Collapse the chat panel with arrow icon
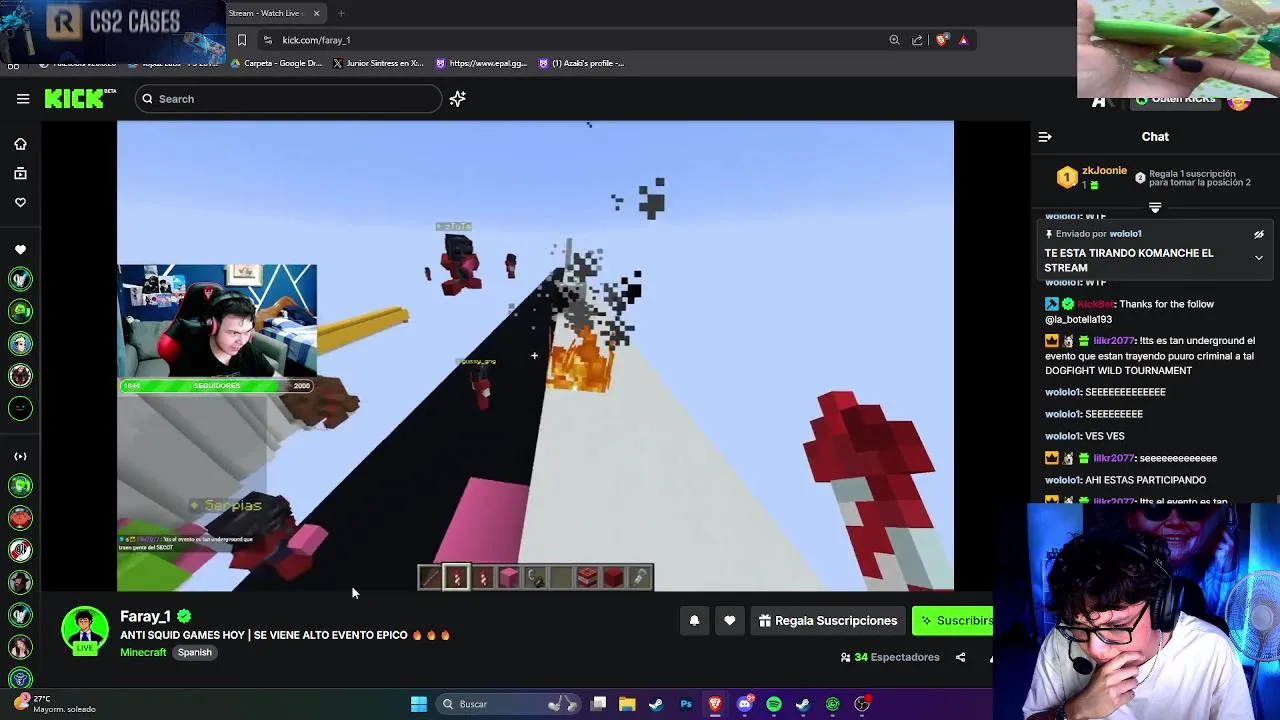 pos(1045,137)
